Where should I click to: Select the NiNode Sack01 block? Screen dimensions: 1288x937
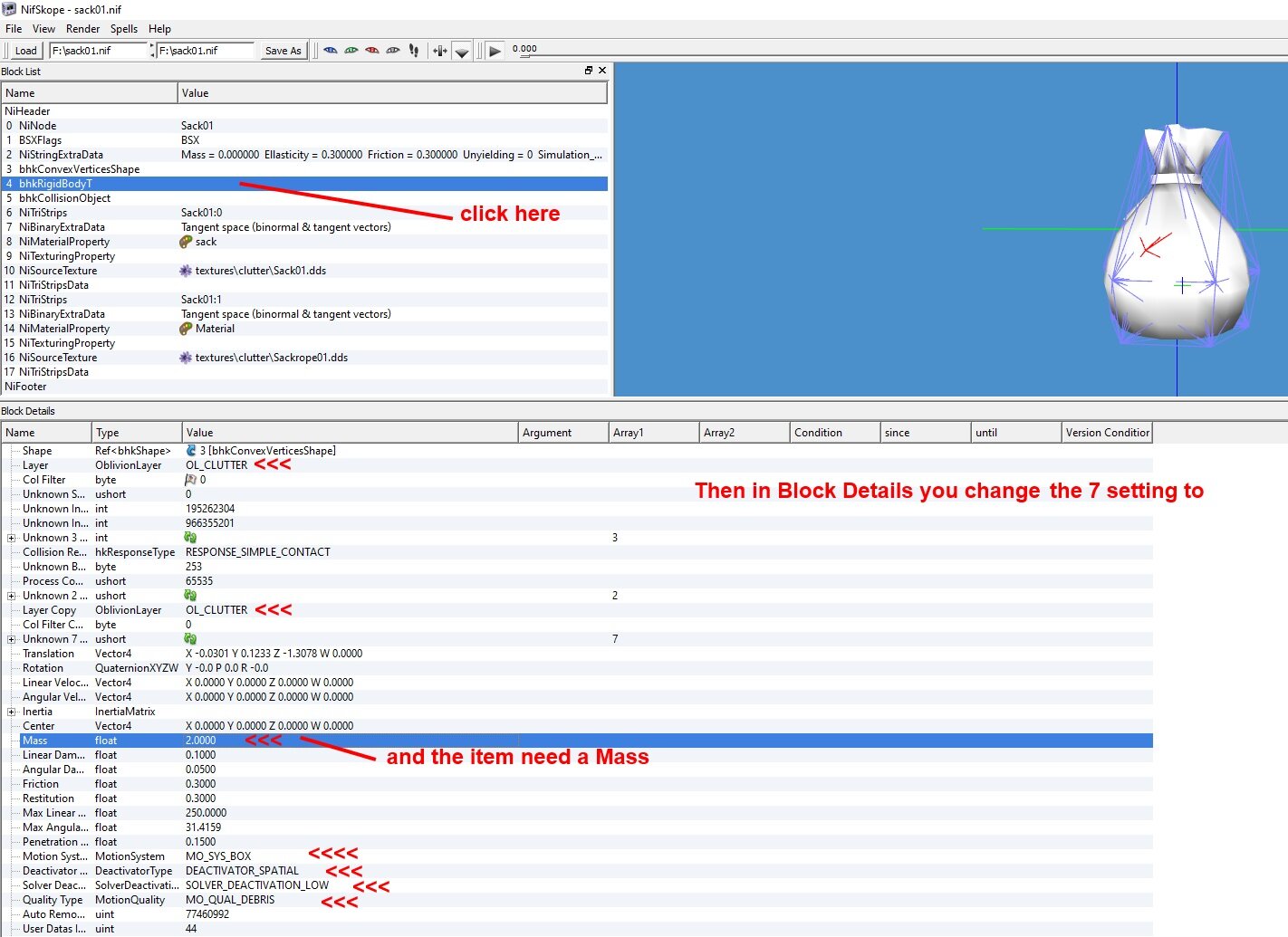pos(304,126)
